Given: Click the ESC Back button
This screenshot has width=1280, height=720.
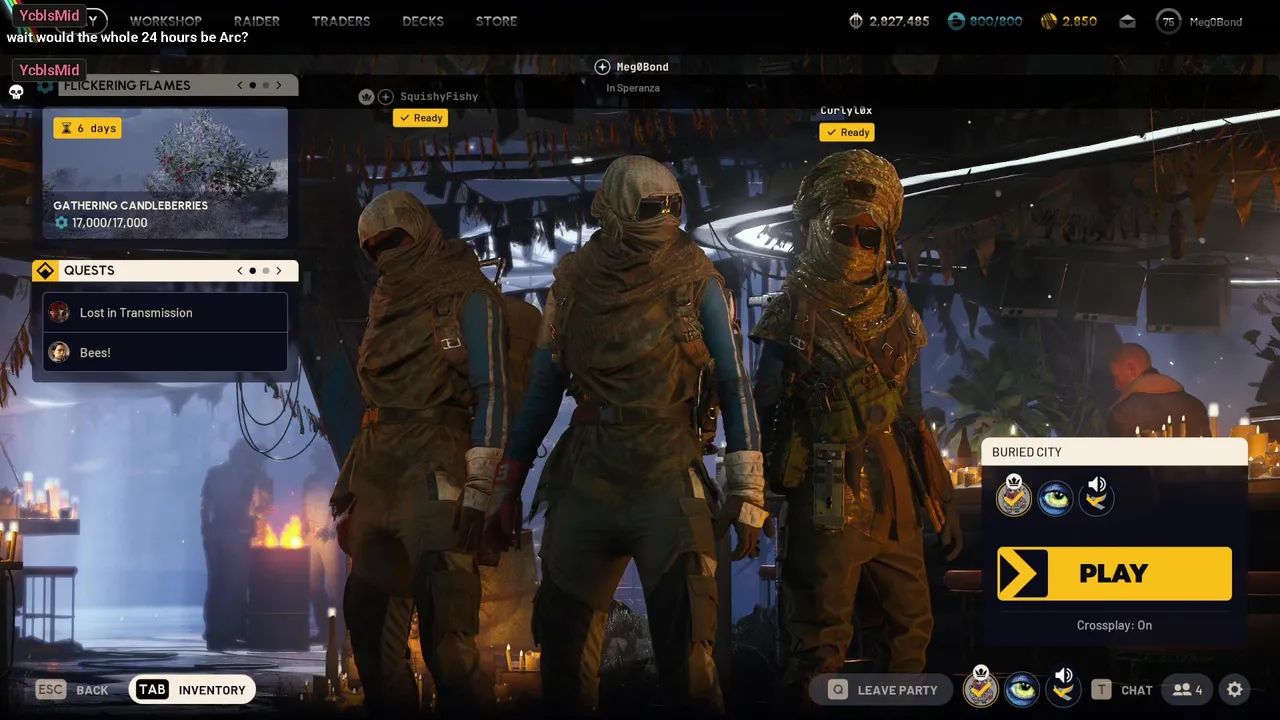Looking at the screenshot, I should [72, 690].
